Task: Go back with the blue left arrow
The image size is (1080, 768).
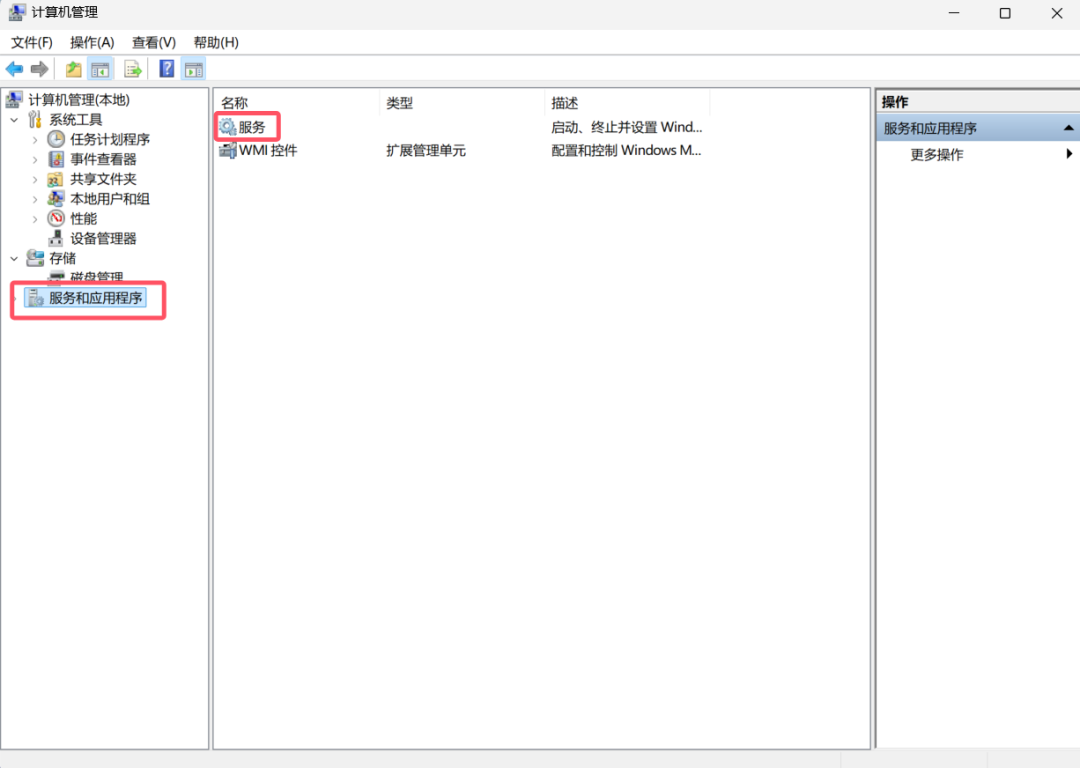Action: tap(14, 69)
